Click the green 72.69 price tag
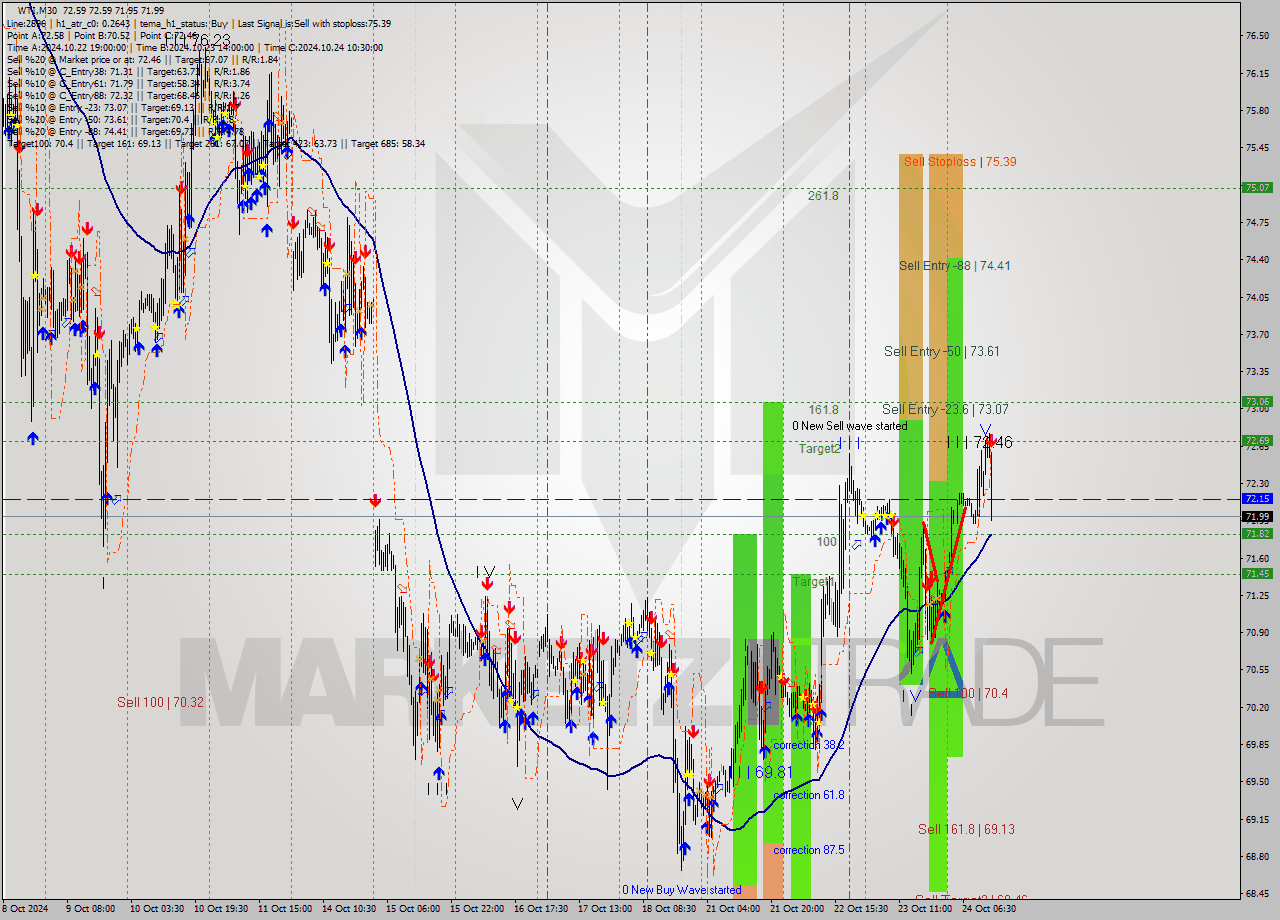The width and height of the screenshot is (1280, 920). 1256,440
